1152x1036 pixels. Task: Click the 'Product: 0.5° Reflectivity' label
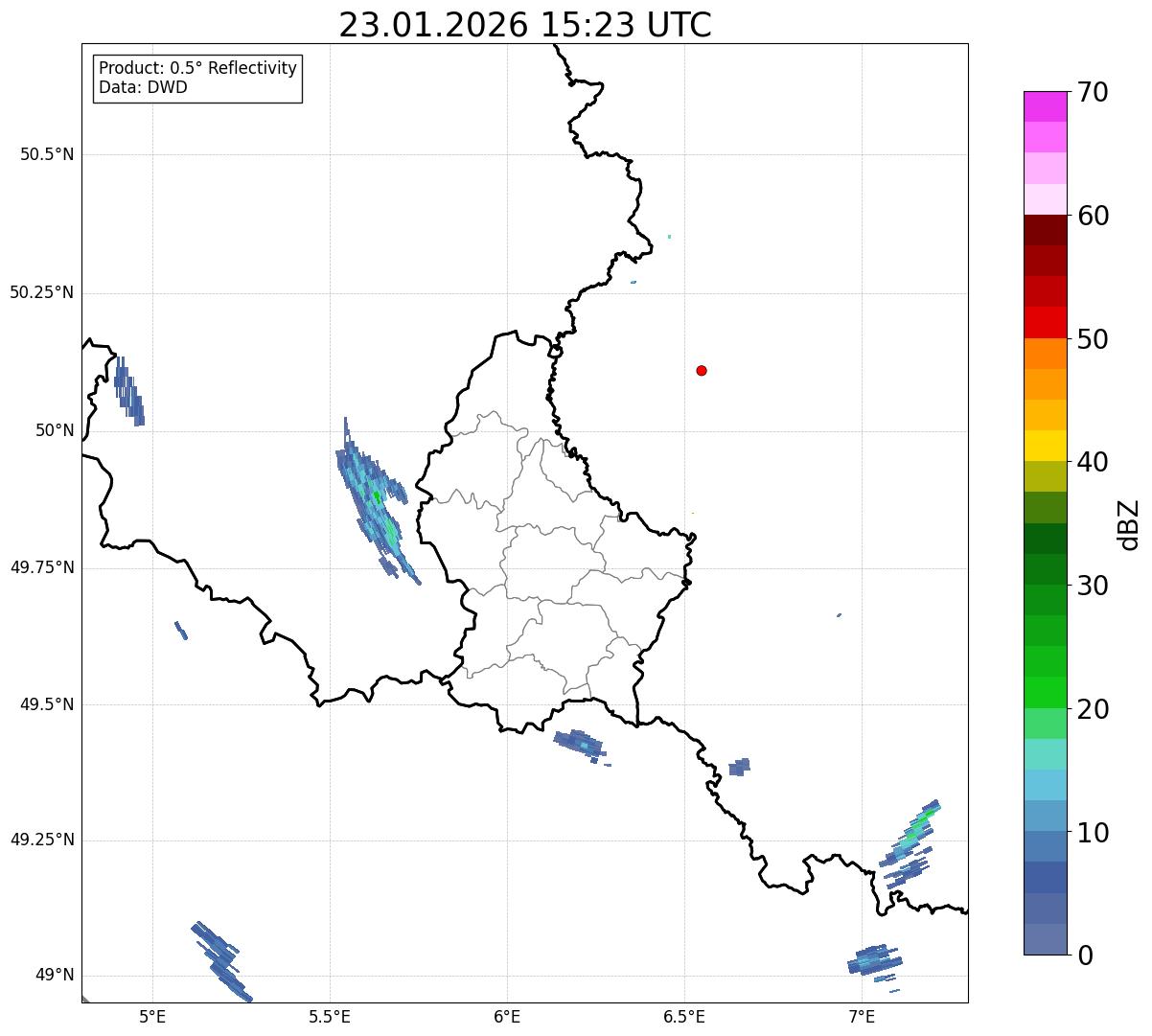(197, 69)
